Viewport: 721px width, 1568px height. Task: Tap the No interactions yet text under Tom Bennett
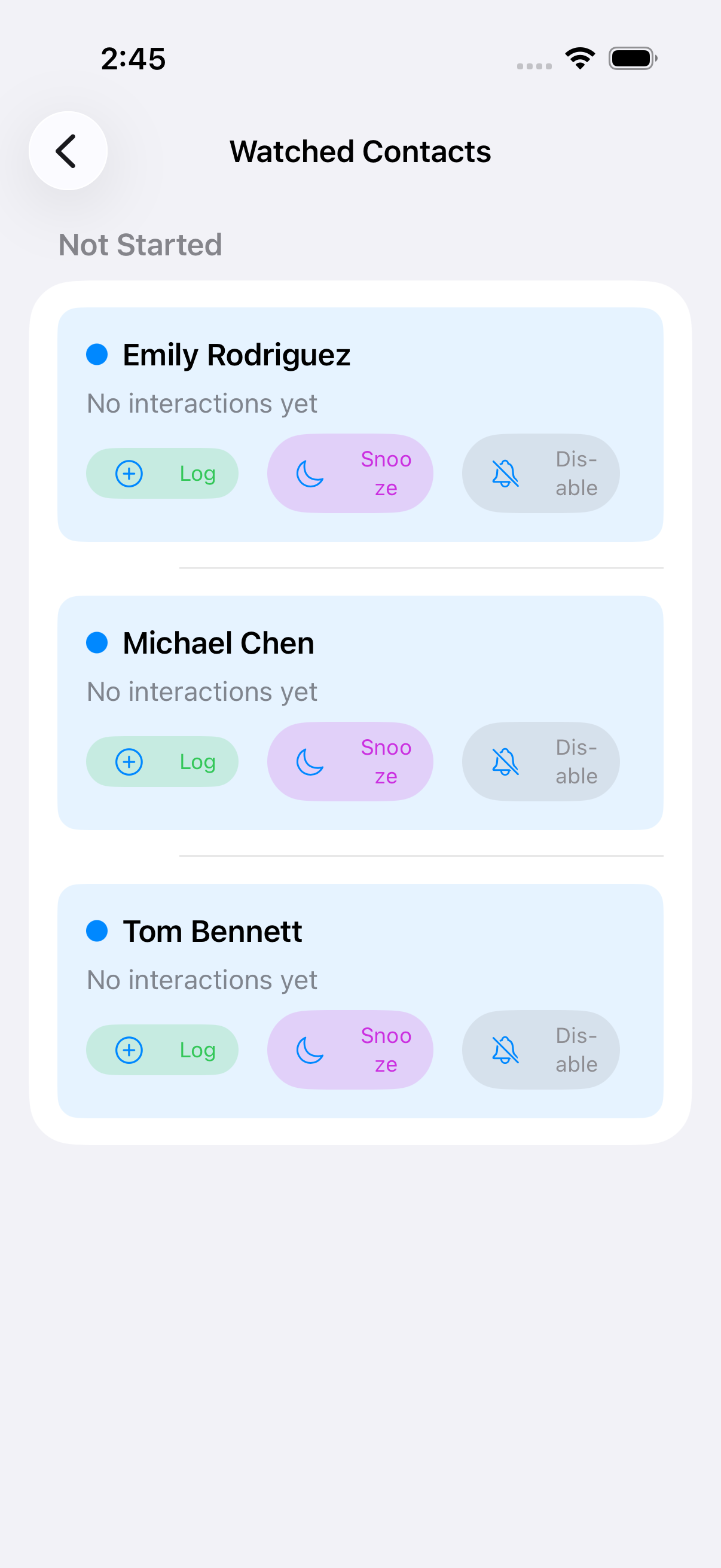coord(201,980)
